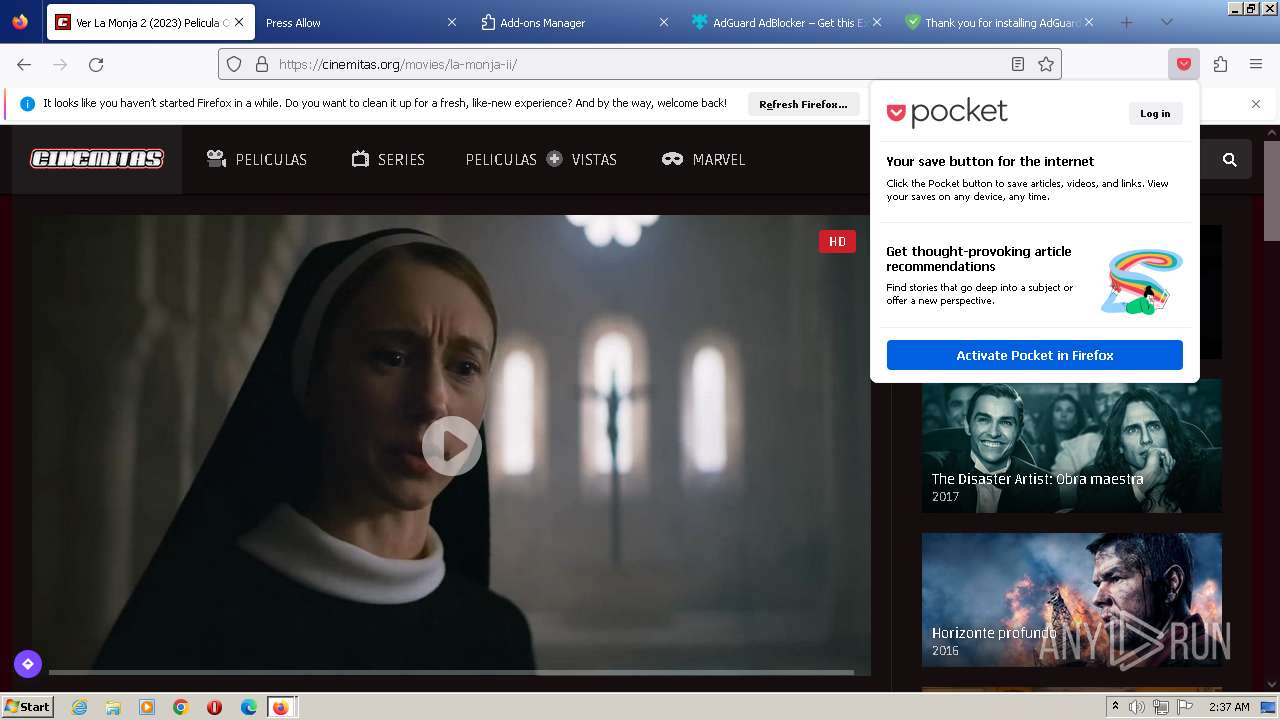Viewport: 1280px width, 720px height.
Task: Expand the list all tabs chevron
Action: (x=1166, y=22)
